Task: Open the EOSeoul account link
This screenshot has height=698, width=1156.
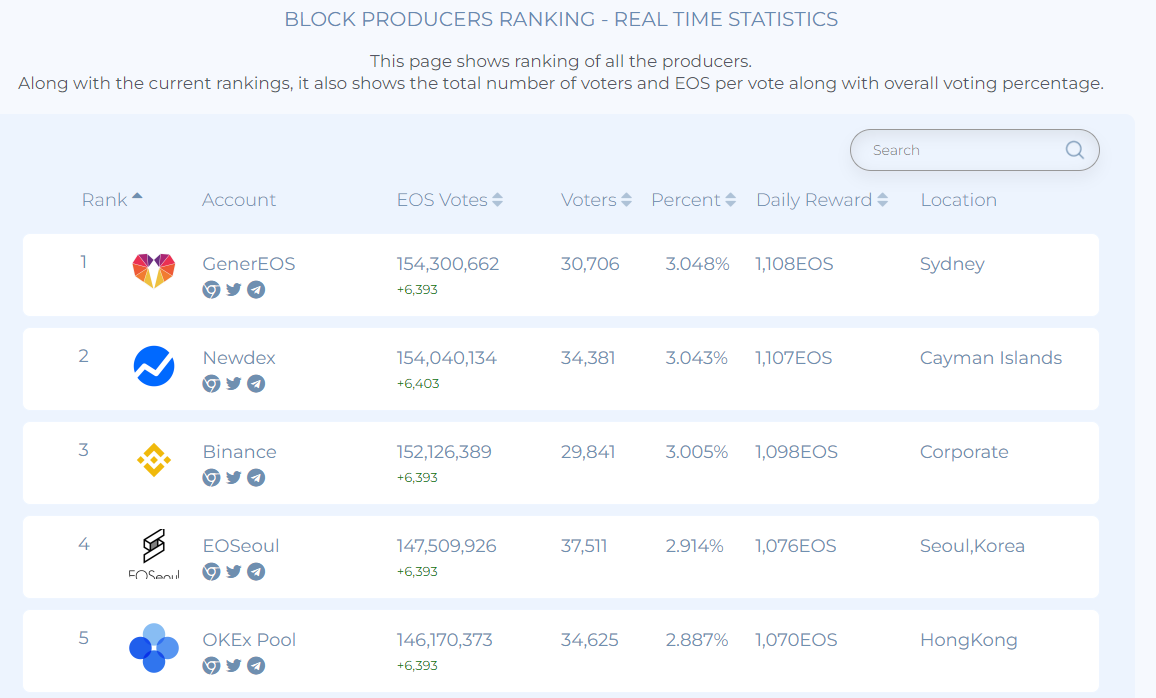Action: point(241,546)
